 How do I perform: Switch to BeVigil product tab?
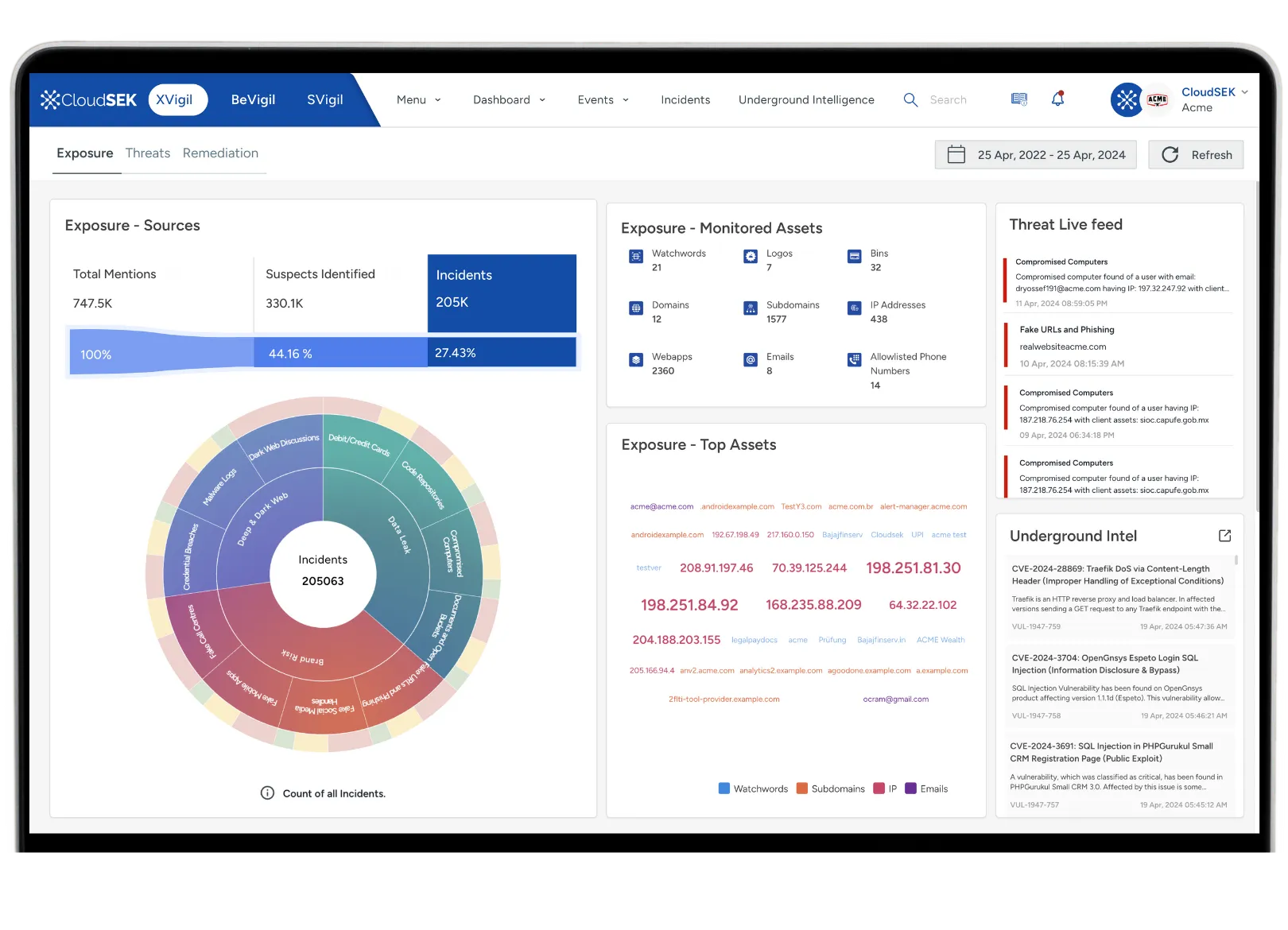pos(253,100)
